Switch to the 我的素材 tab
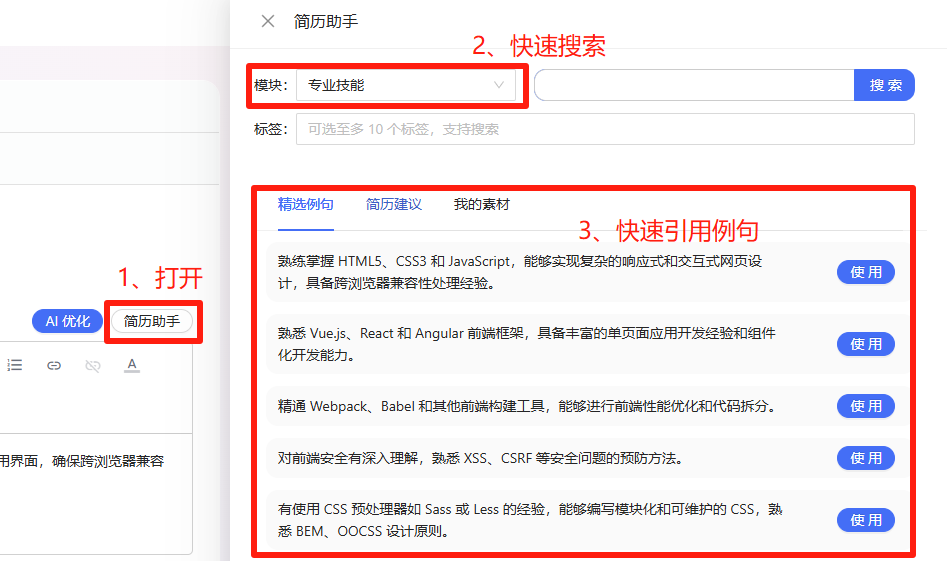Viewport: 947px width, 561px height. [481, 205]
